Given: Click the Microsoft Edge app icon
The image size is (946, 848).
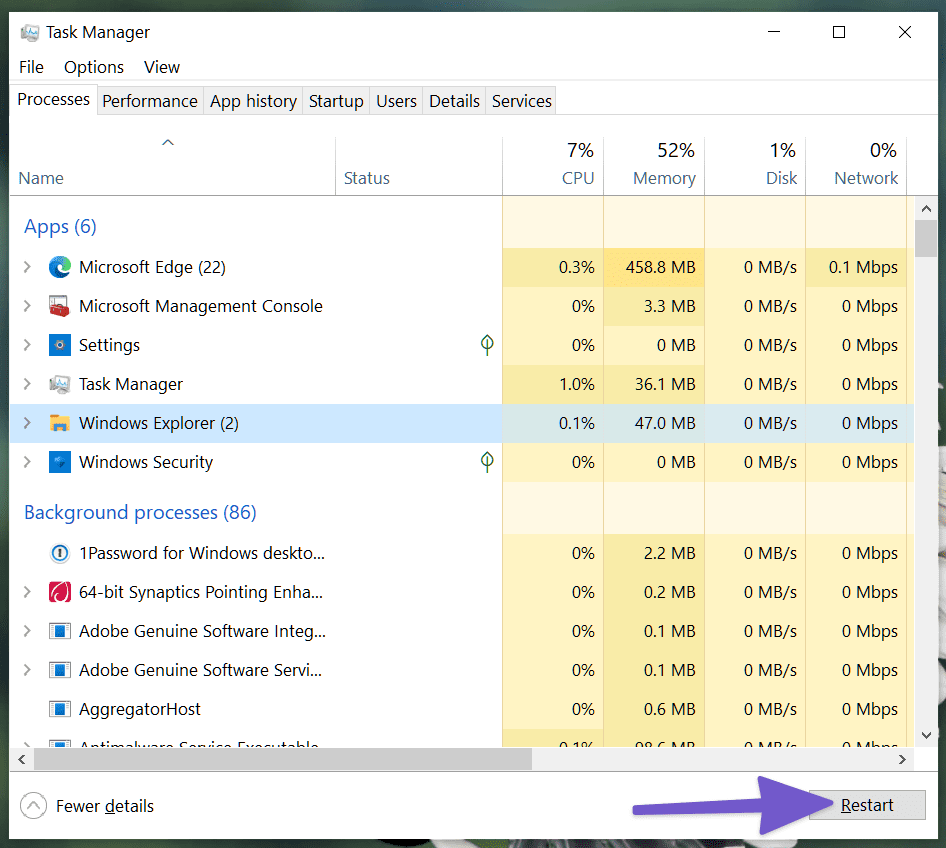Looking at the screenshot, I should pos(60,267).
